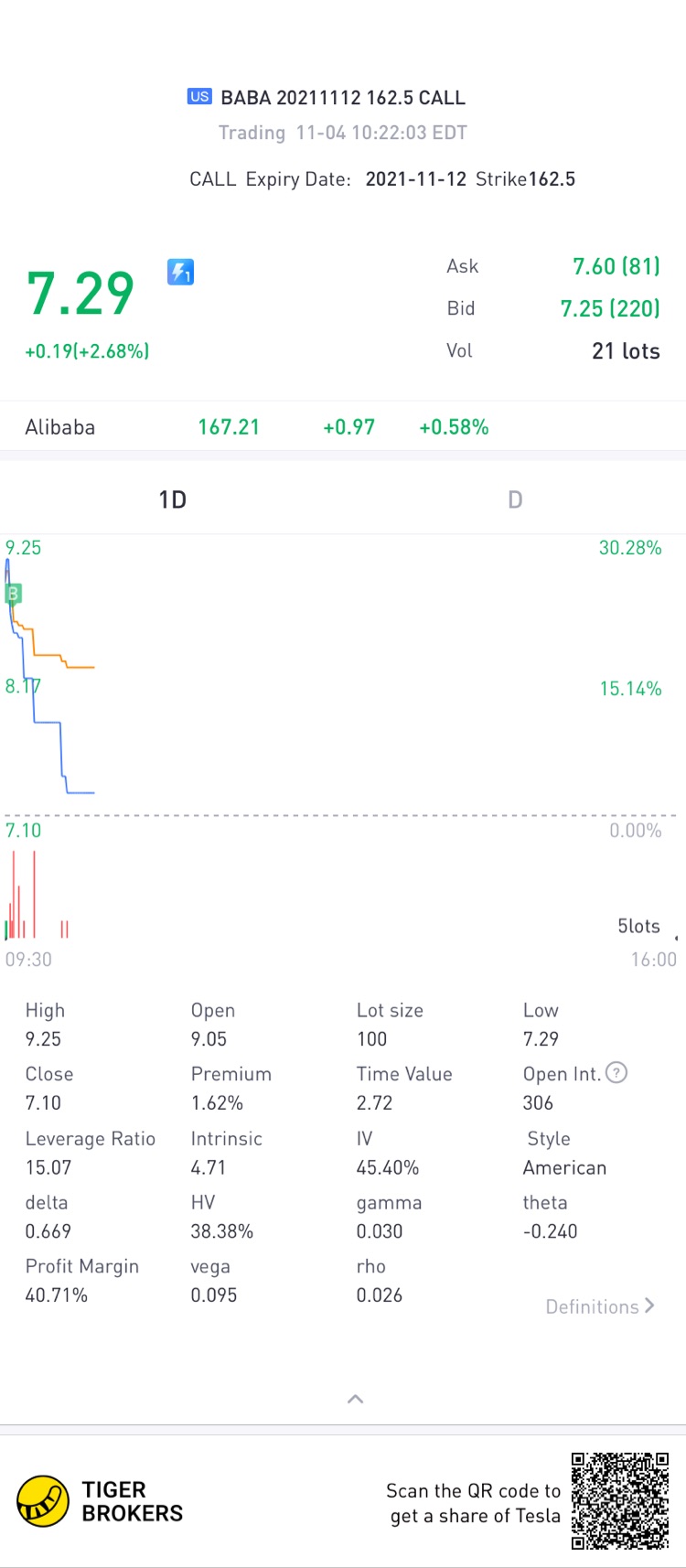Screen dimensions: 686x1568
Task: Switch to the 1D chart tab
Action: click(172, 499)
